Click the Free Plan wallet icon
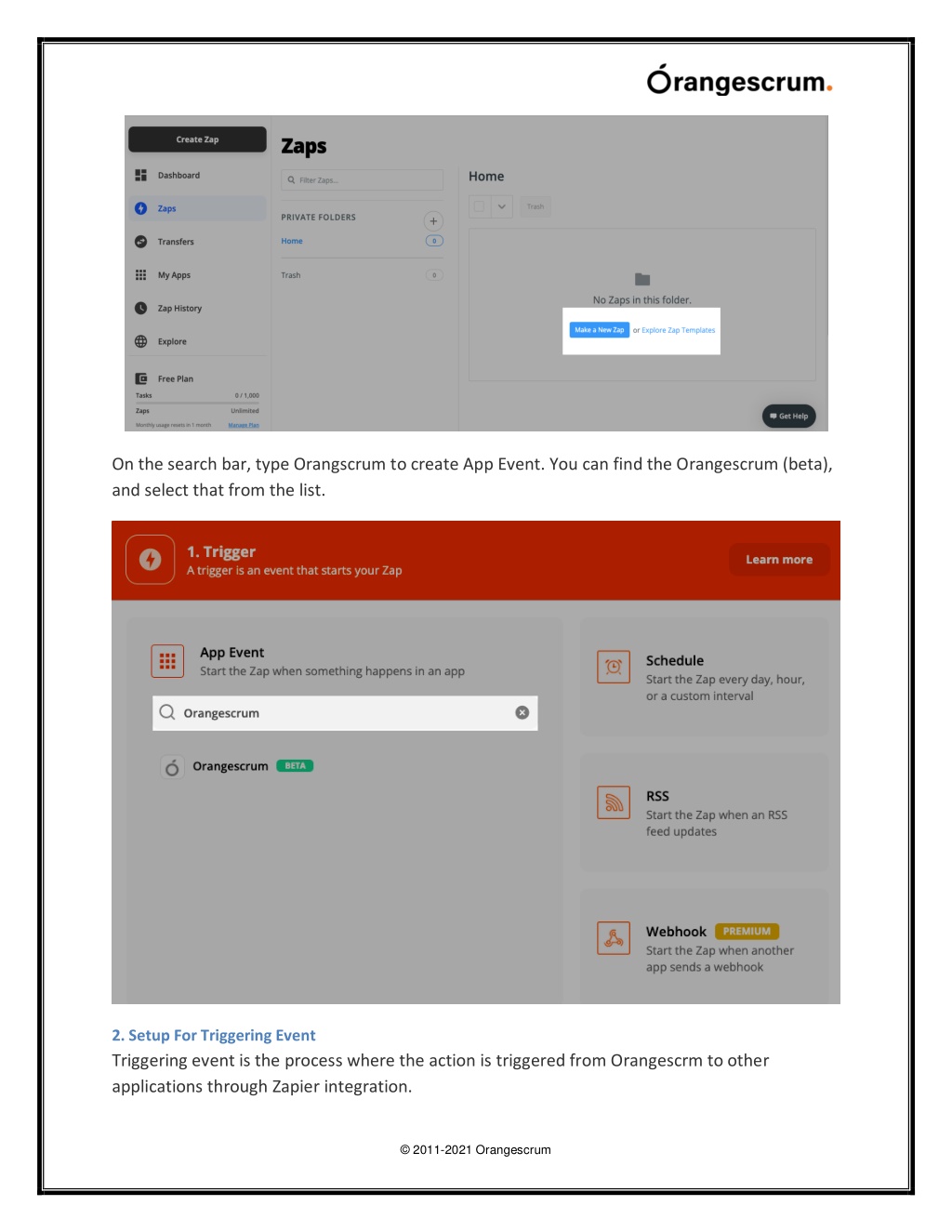Screen dimensions: 952x1232 click(141, 378)
